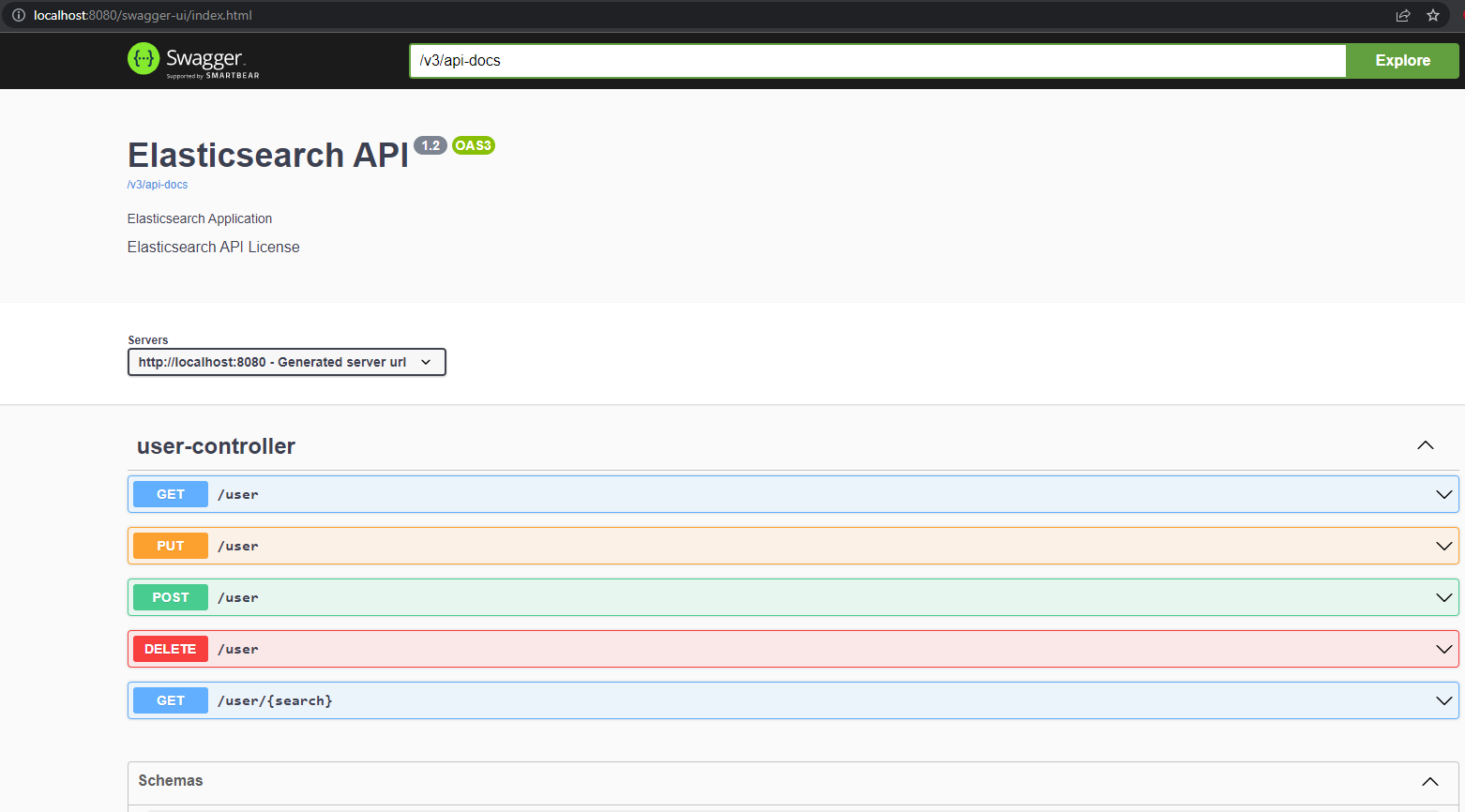Image resolution: width=1465 pixels, height=812 pixels.
Task: Click the PUT badge on /user endpoint
Action: [x=170, y=545]
